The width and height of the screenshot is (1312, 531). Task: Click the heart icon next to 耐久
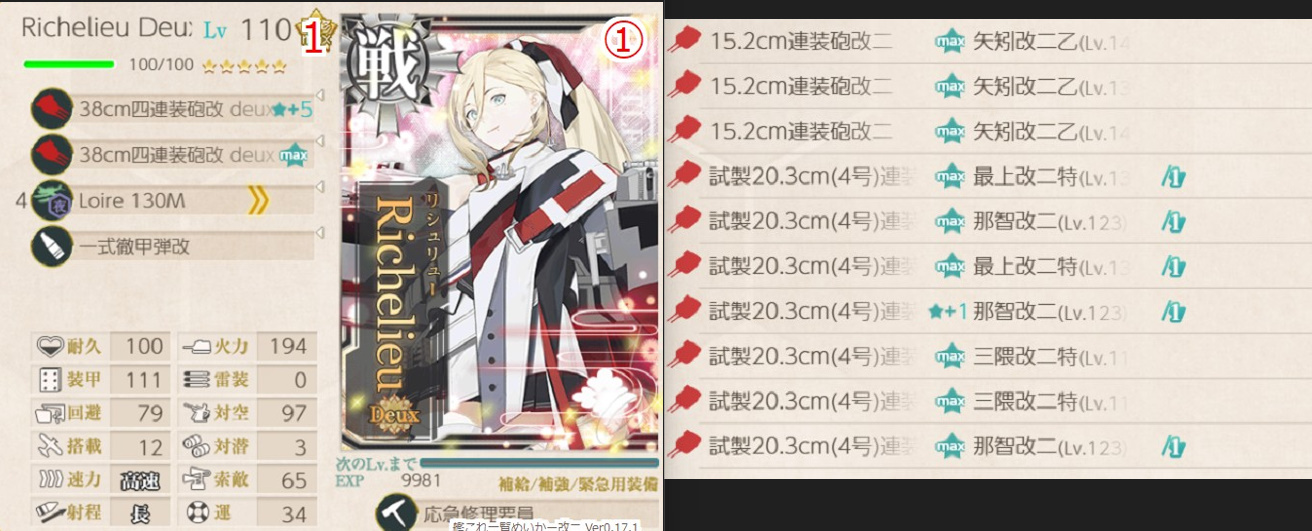(x=50, y=347)
